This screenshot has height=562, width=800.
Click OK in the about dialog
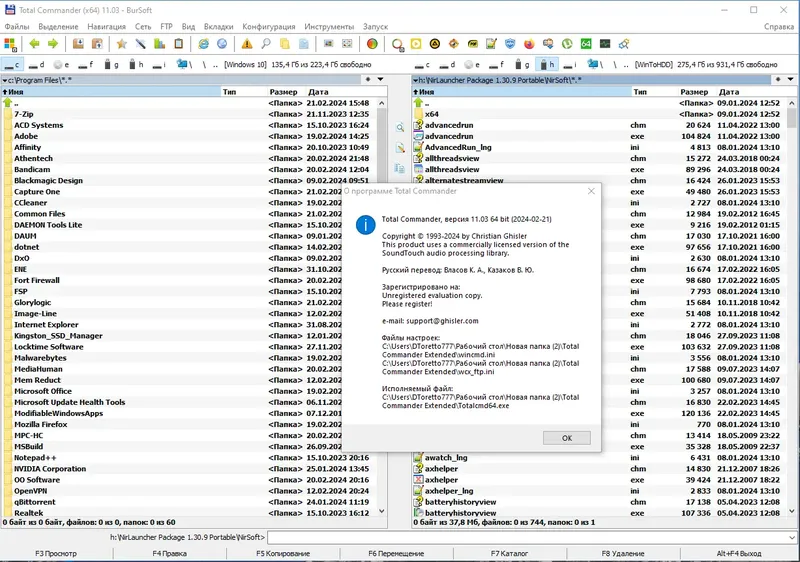566,438
